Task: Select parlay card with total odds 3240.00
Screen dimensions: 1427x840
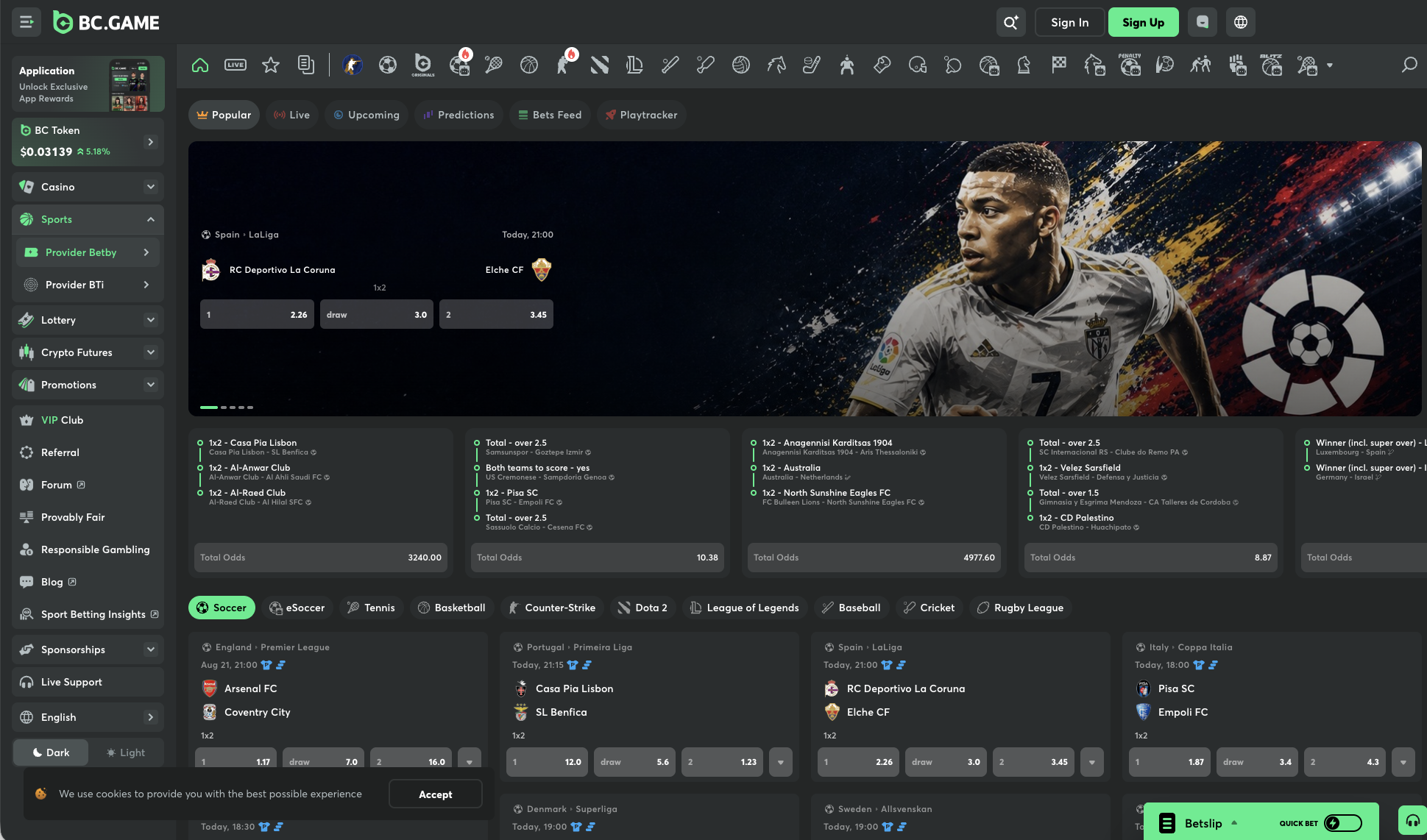Action: click(320, 502)
